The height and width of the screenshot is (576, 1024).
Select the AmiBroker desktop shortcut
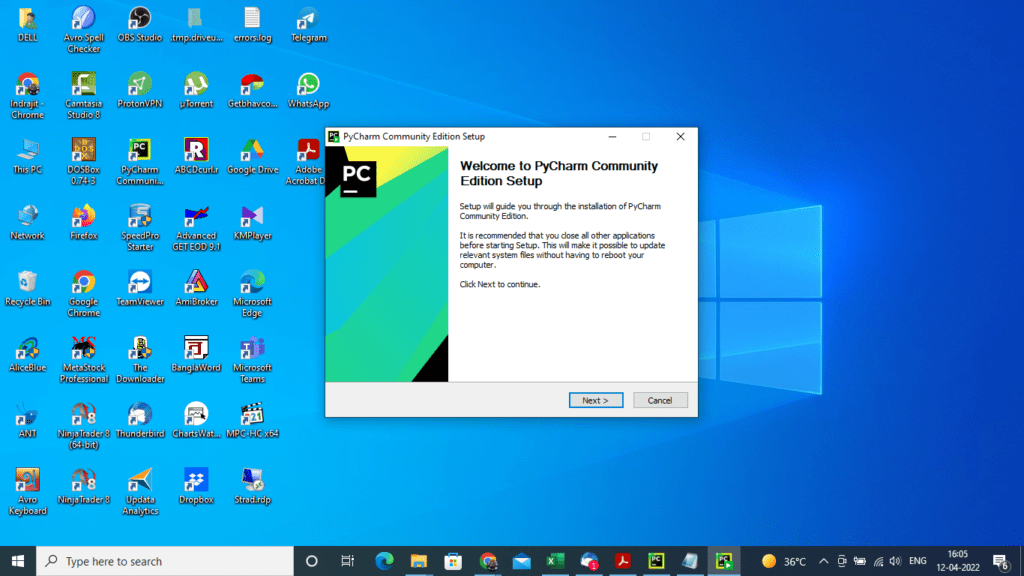coord(196,289)
